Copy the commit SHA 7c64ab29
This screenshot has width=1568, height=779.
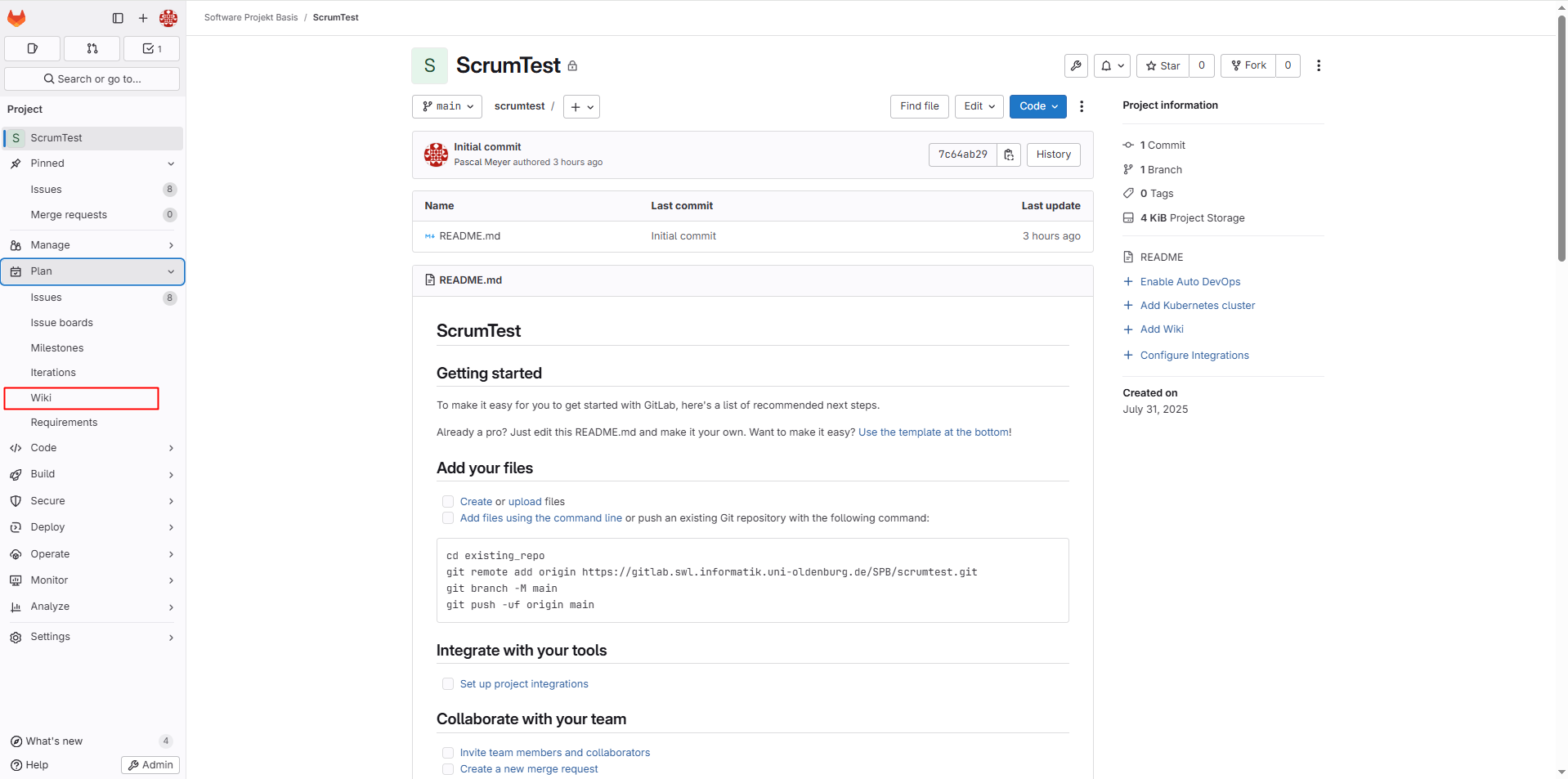pos(1009,154)
